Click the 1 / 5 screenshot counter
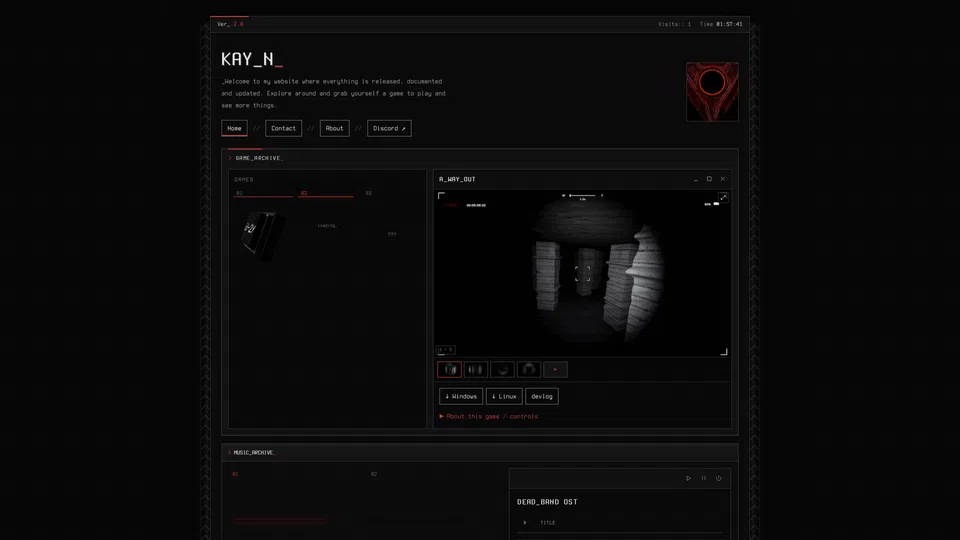 [446, 350]
